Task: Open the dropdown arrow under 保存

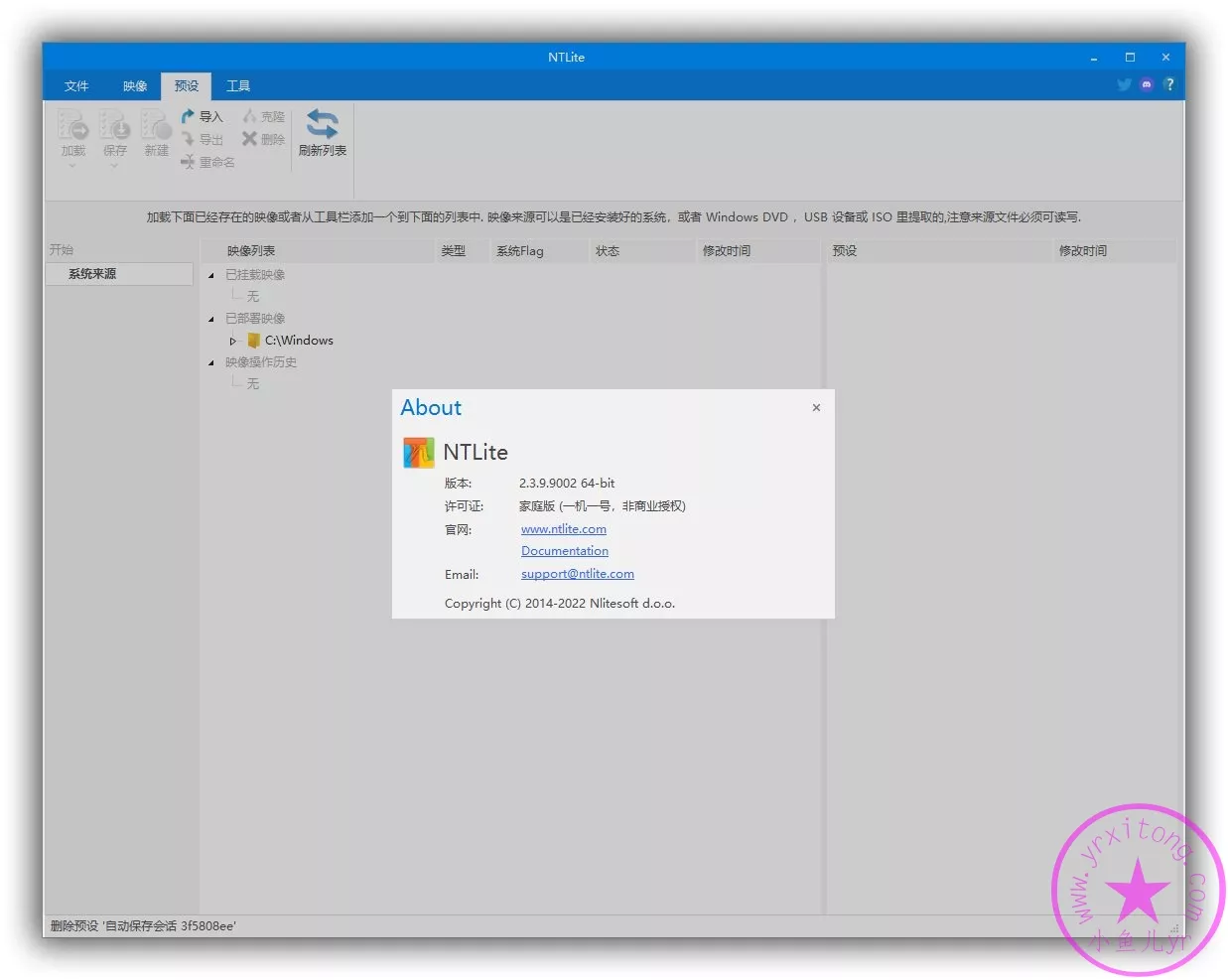Action: pos(114,166)
